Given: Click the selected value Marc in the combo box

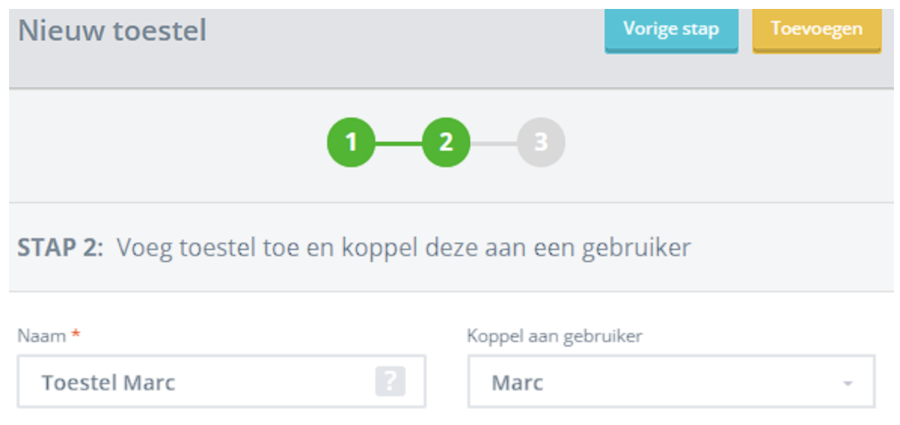Looking at the screenshot, I should click(x=517, y=383).
